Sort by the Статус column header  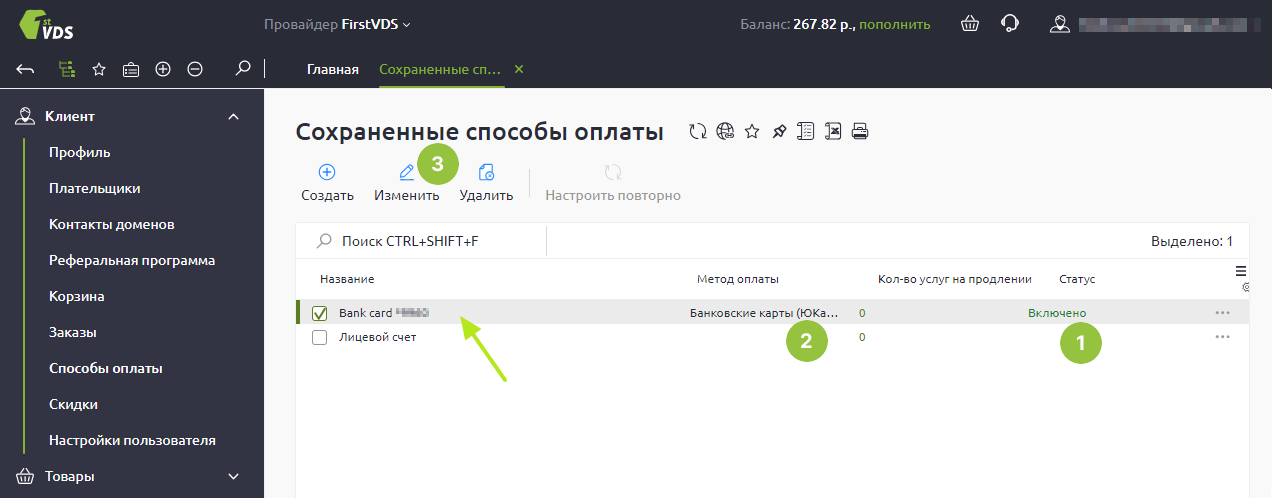tap(1077, 279)
